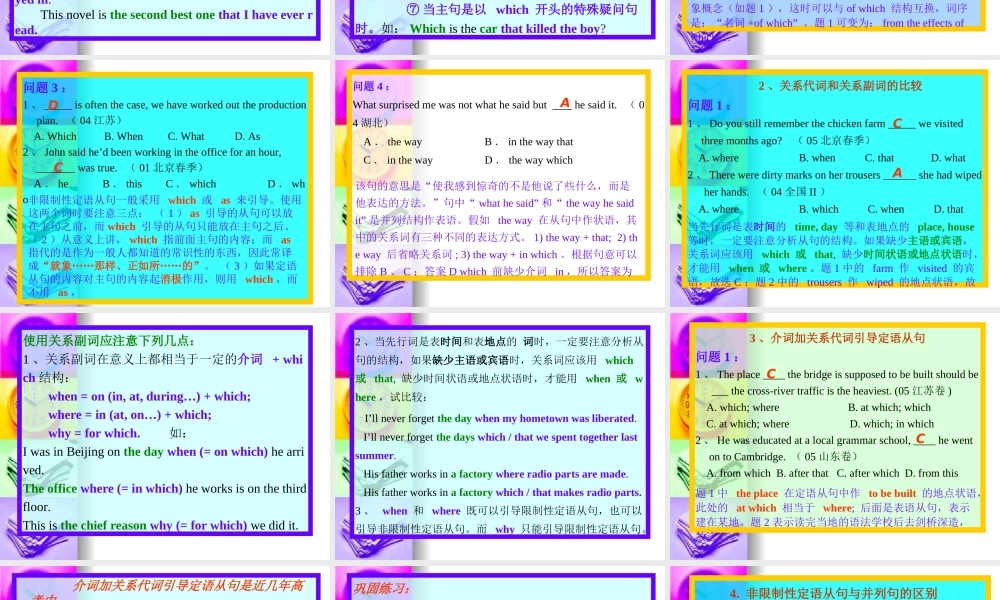Select option 'A. which; where'
Viewport: 1000px width, 600px height.
tap(742, 407)
